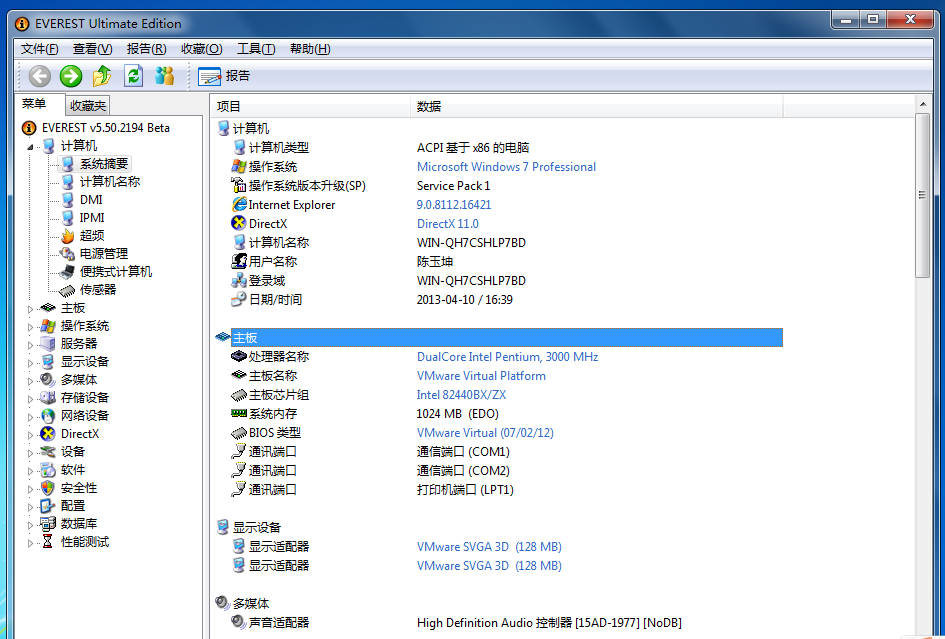Click the Up level arrow toolbar icon
The width and height of the screenshot is (945, 639).
click(x=102, y=76)
